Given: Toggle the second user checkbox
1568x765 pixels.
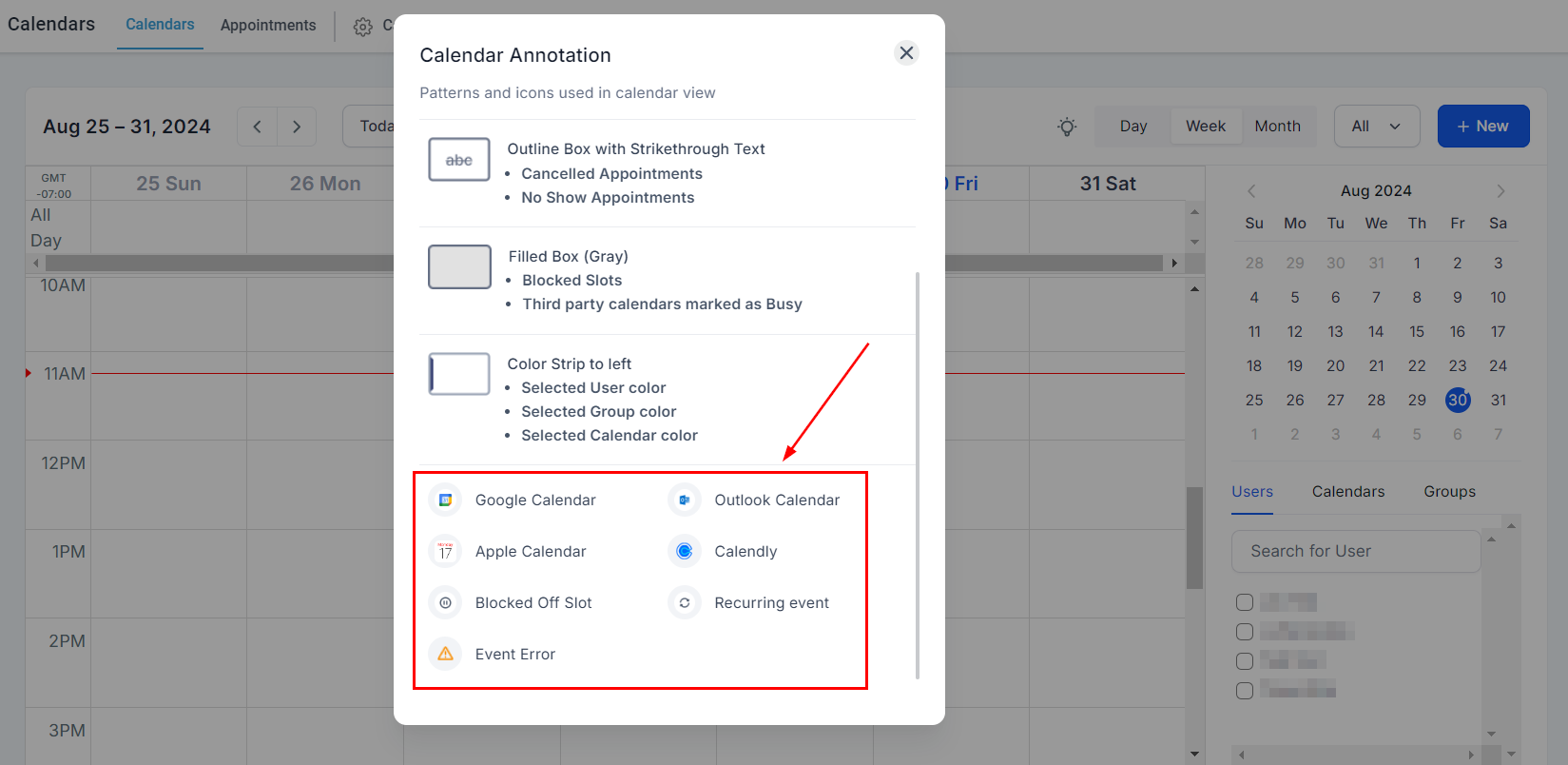Looking at the screenshot, I should pos(1244,632).
